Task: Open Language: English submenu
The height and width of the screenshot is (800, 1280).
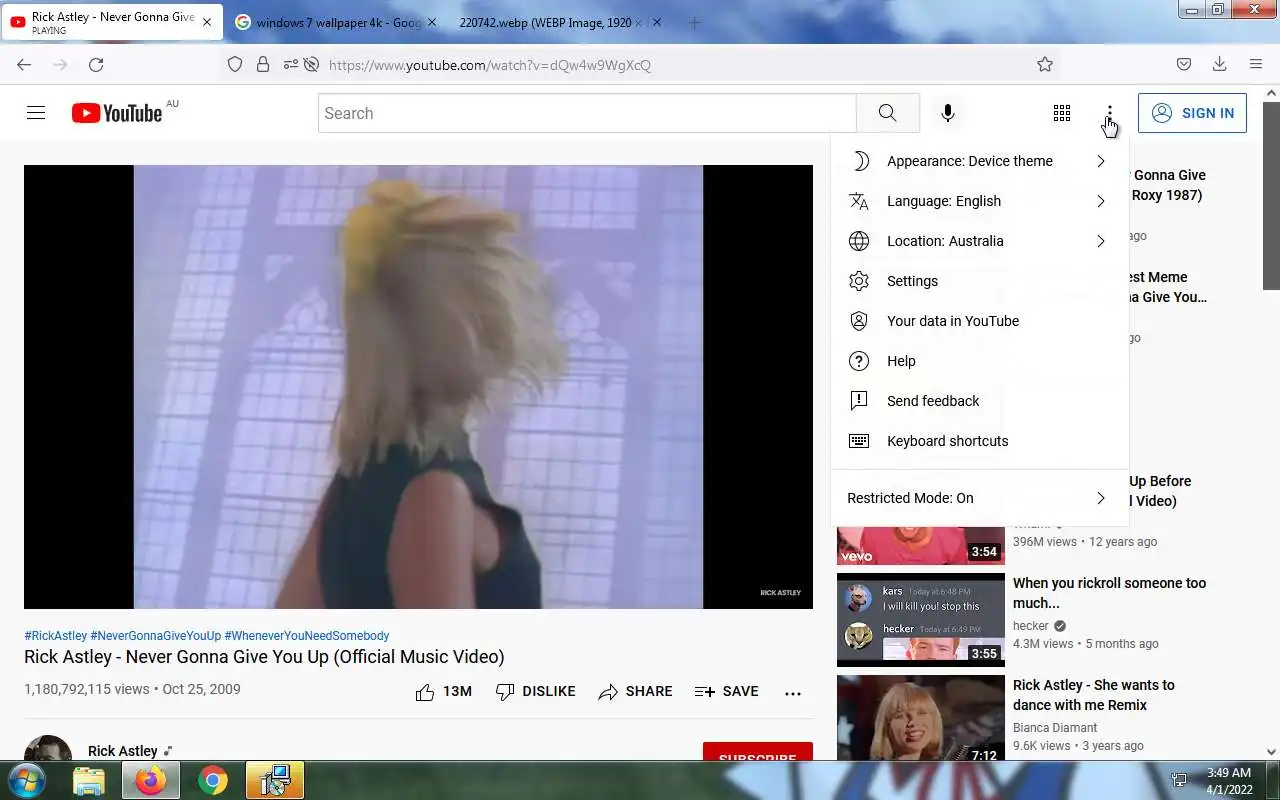Action: tap(980, 201)
